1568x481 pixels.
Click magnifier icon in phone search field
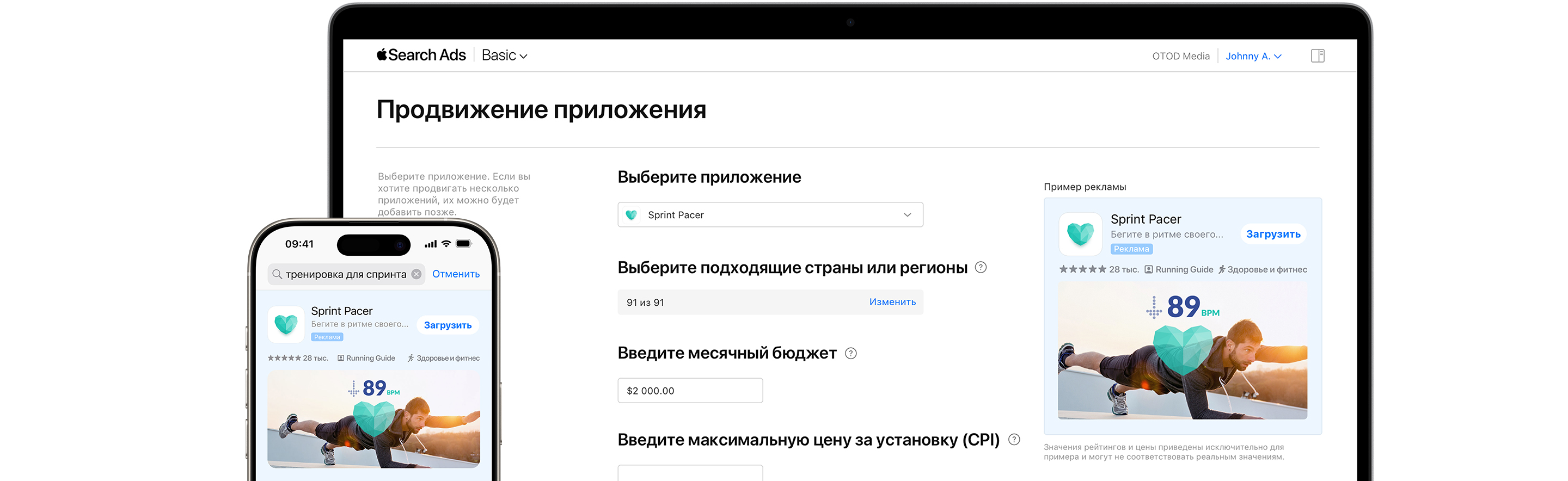click(277, 274)
